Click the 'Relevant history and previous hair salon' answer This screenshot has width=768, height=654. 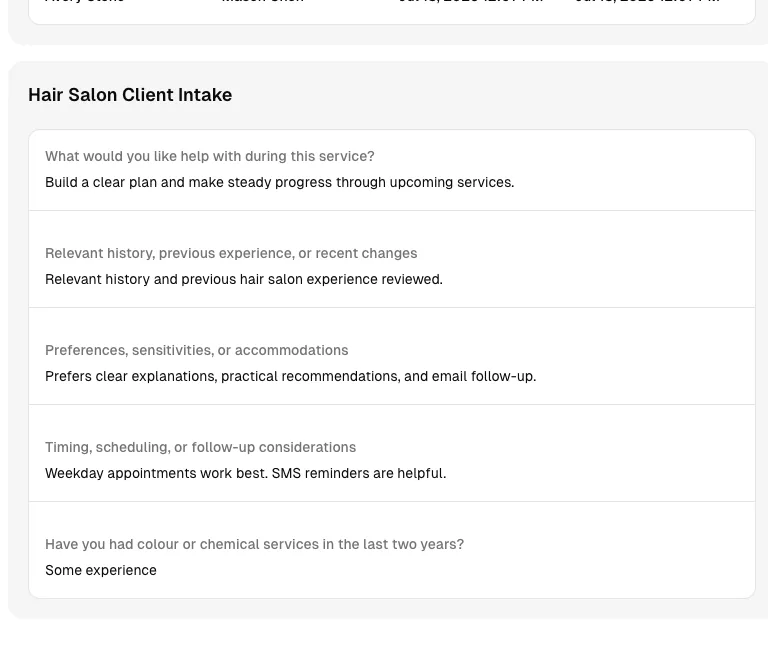point(244,279)
